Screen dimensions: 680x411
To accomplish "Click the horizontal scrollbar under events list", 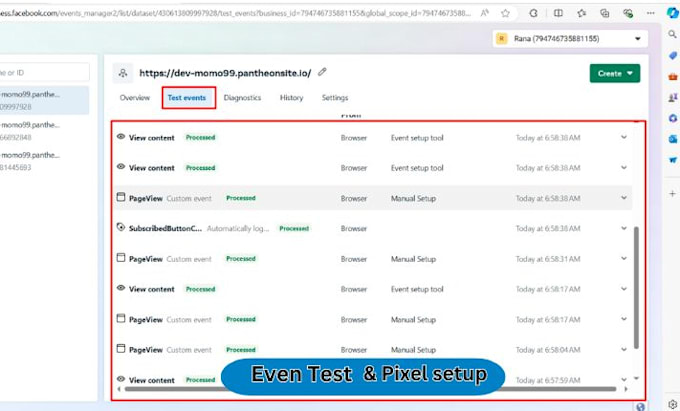I will pyautogui.click(x=371, y=389).
